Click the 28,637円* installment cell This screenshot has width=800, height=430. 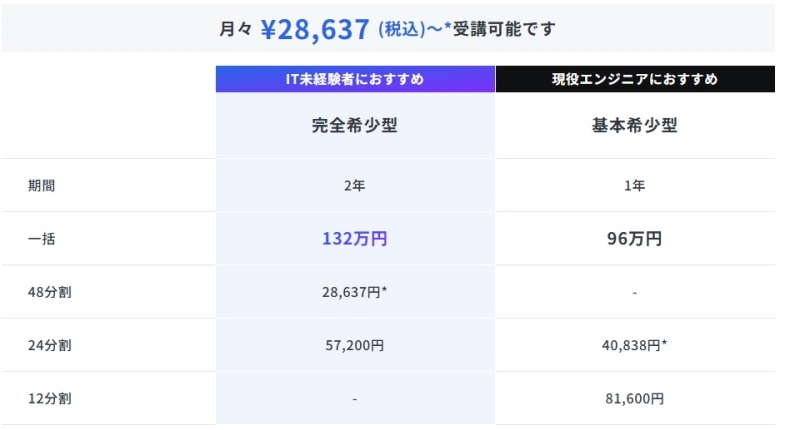pos(355,292)
